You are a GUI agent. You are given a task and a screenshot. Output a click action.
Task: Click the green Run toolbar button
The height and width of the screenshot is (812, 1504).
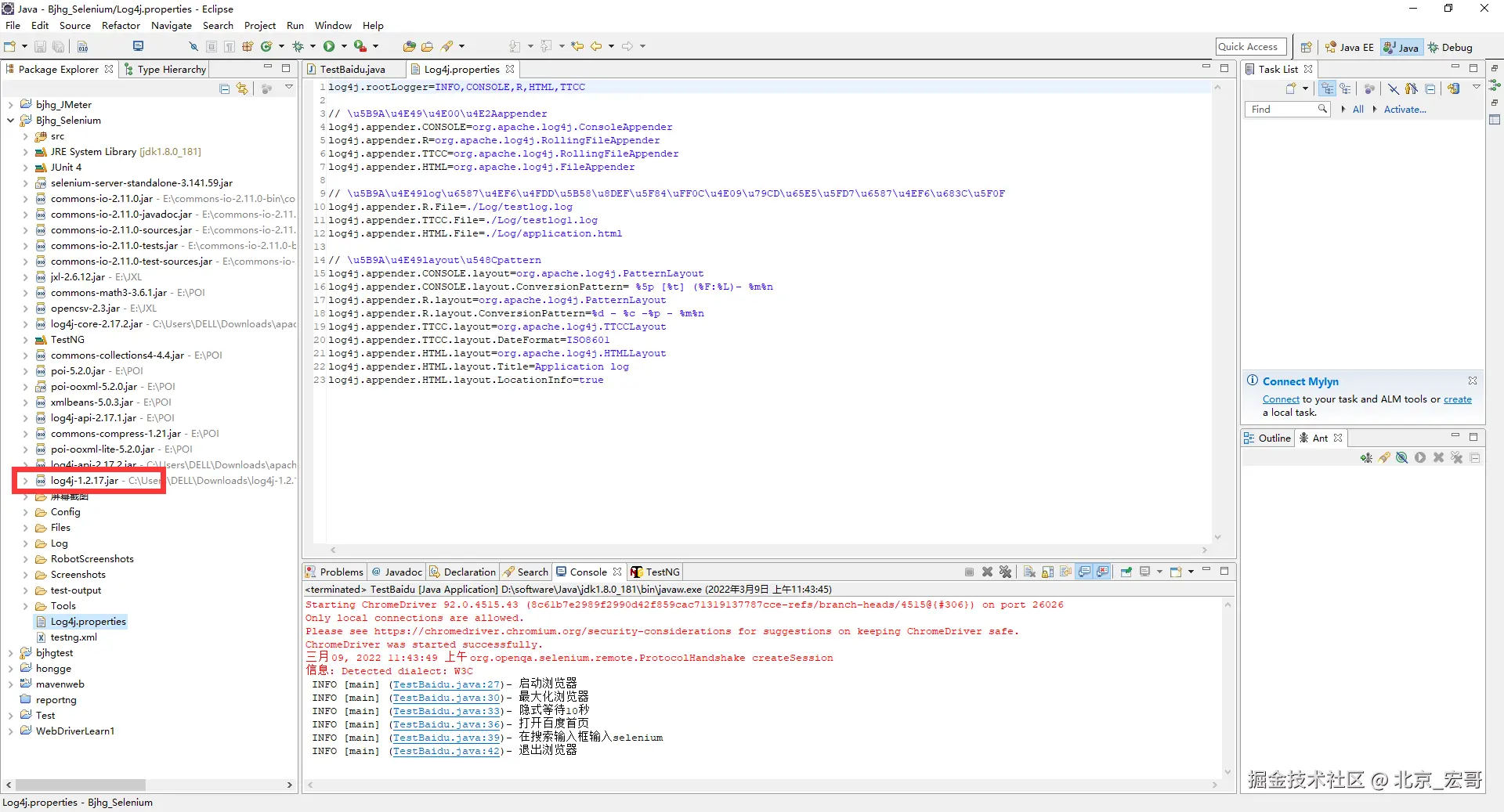[329, 47]
